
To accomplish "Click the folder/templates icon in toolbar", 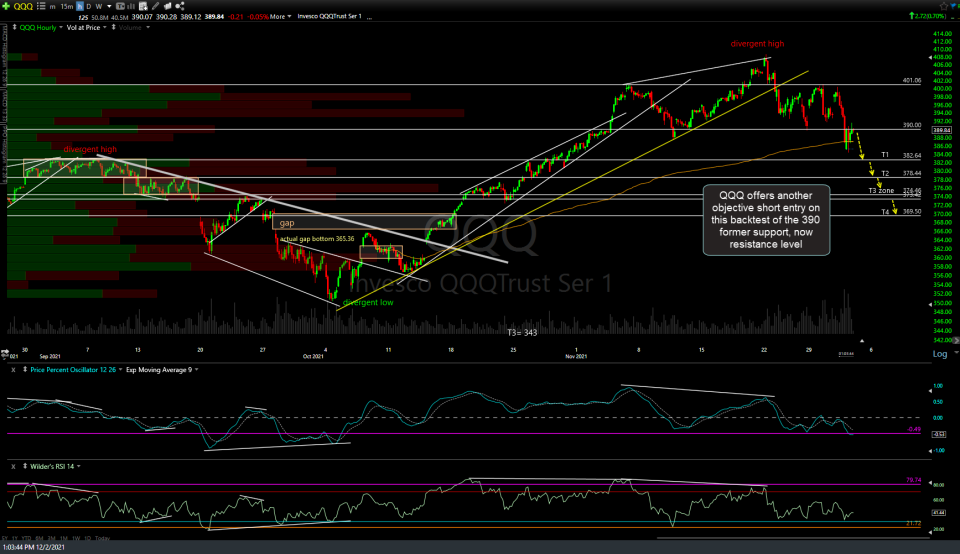I will click(x=167, y=6).
